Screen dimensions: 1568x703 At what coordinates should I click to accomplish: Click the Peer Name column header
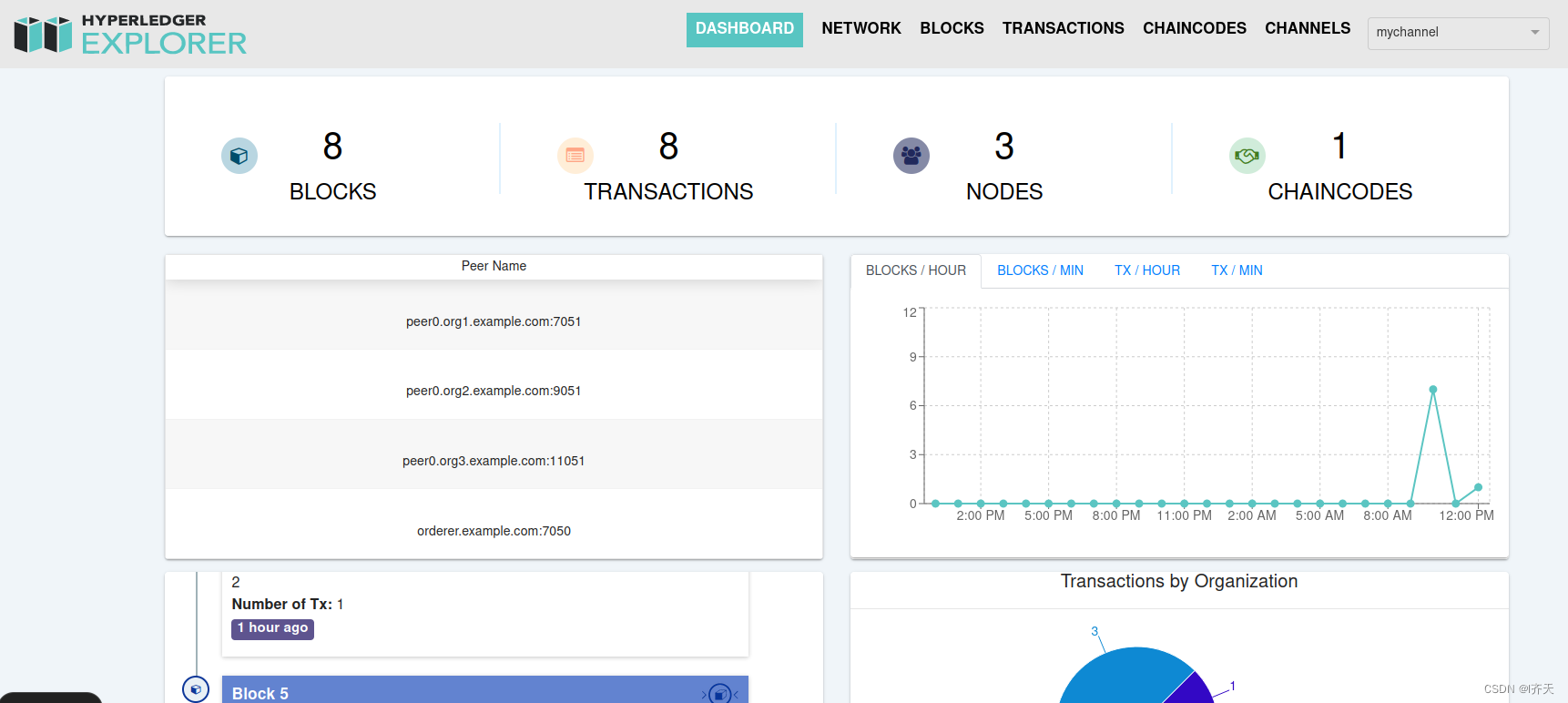coord(494,266)
